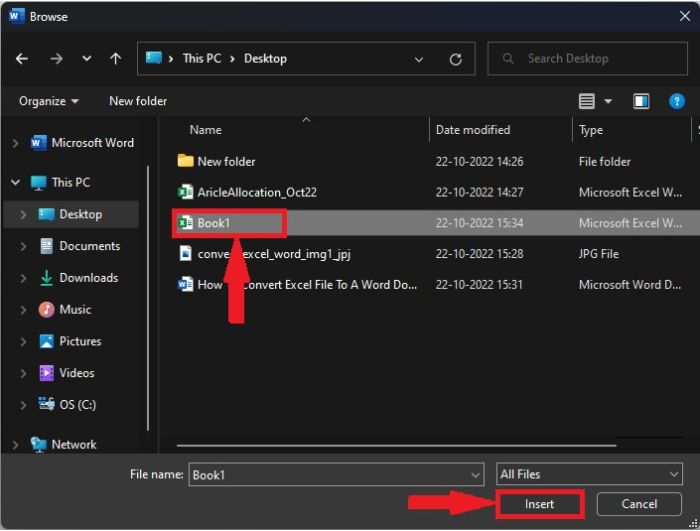Go forward with the right arrow
This screenshot has height=531, width=700.
pyautogui.click(x=56, y=59)
